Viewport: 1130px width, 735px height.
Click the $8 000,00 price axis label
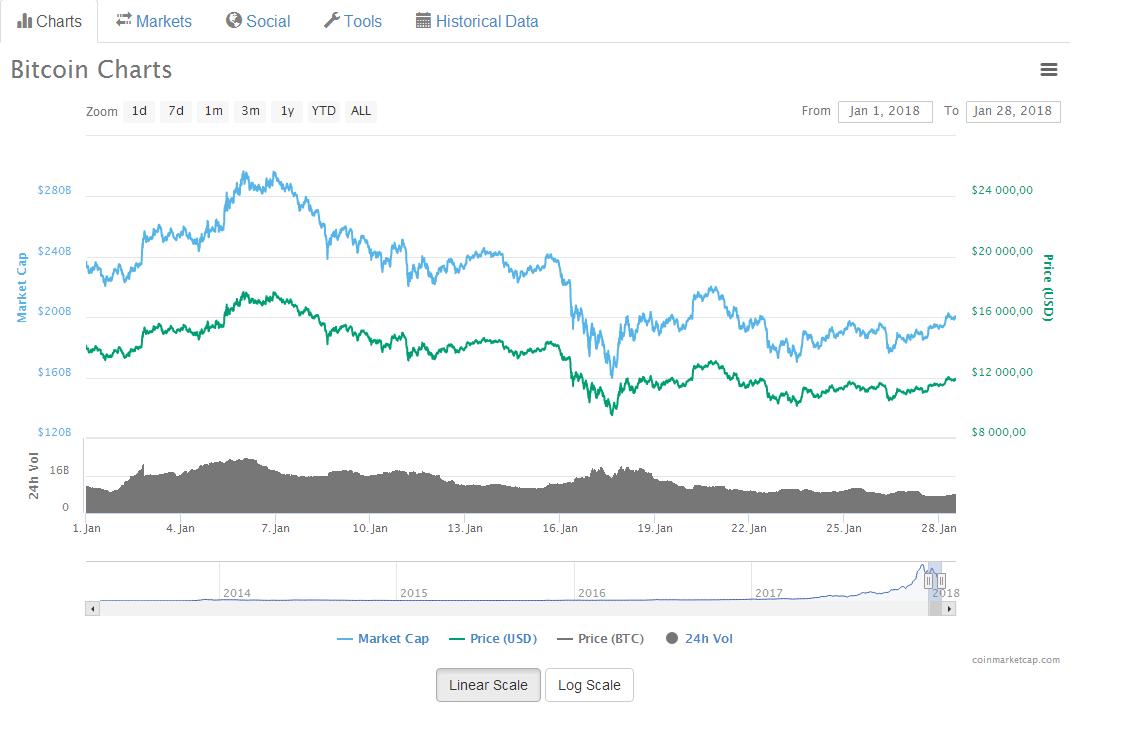(998, 432)
